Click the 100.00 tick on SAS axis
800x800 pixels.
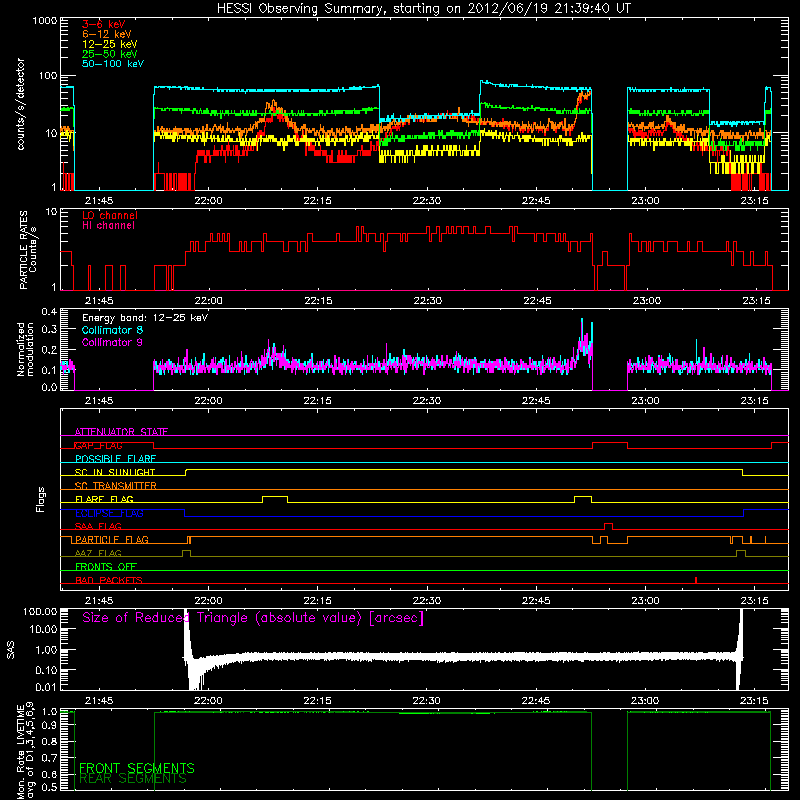pos(40,611)
